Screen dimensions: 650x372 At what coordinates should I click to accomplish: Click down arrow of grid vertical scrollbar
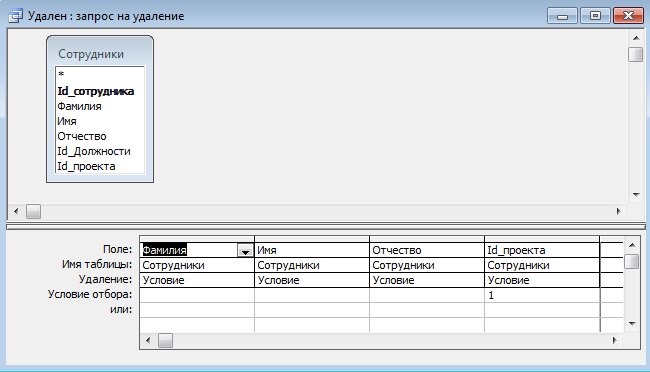[632, 323]
